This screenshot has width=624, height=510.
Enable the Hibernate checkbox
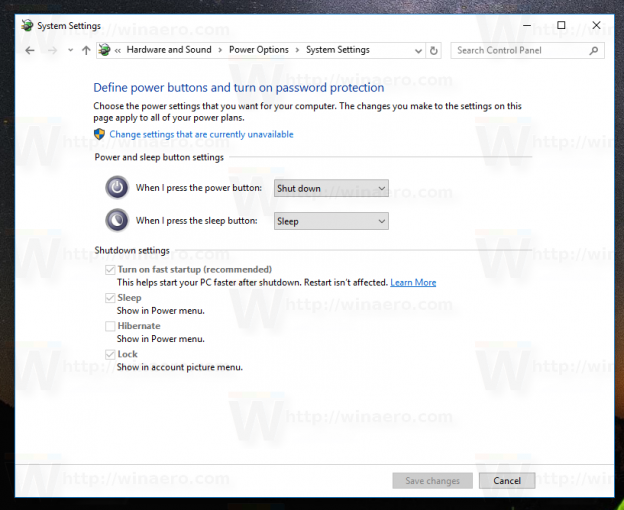coord(110,326)
